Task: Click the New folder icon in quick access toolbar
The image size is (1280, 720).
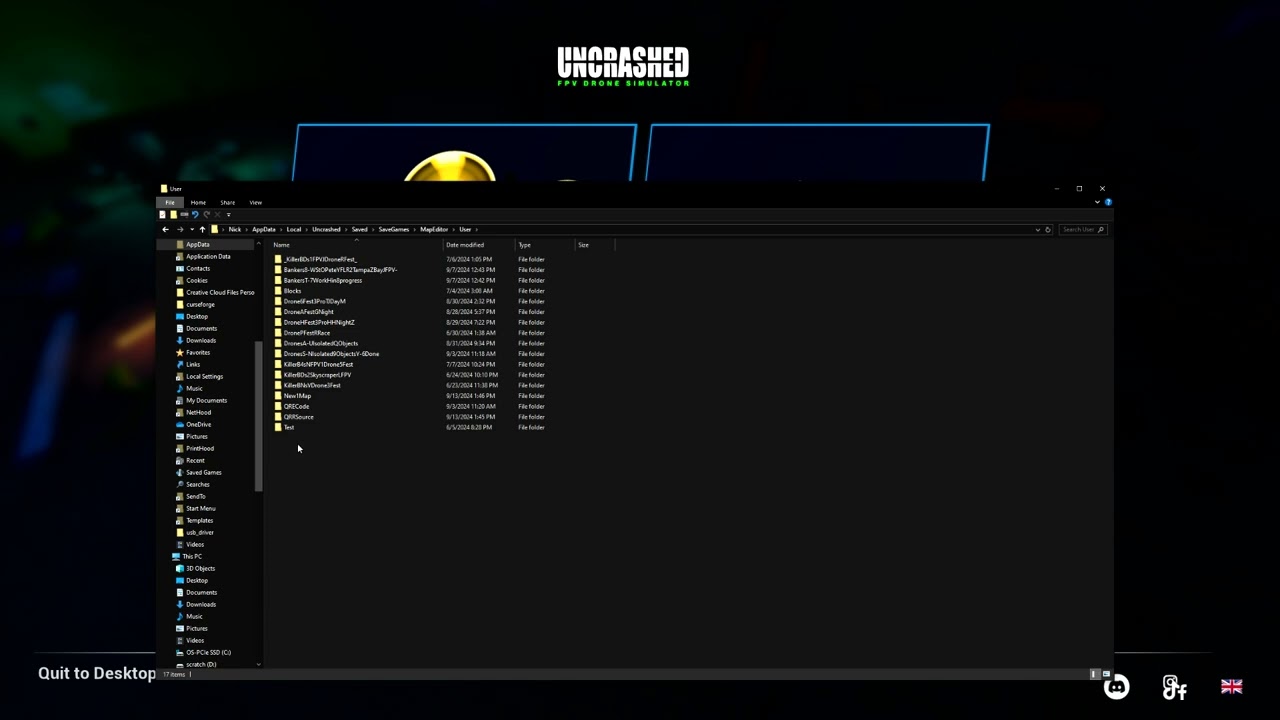Action: 173,214
